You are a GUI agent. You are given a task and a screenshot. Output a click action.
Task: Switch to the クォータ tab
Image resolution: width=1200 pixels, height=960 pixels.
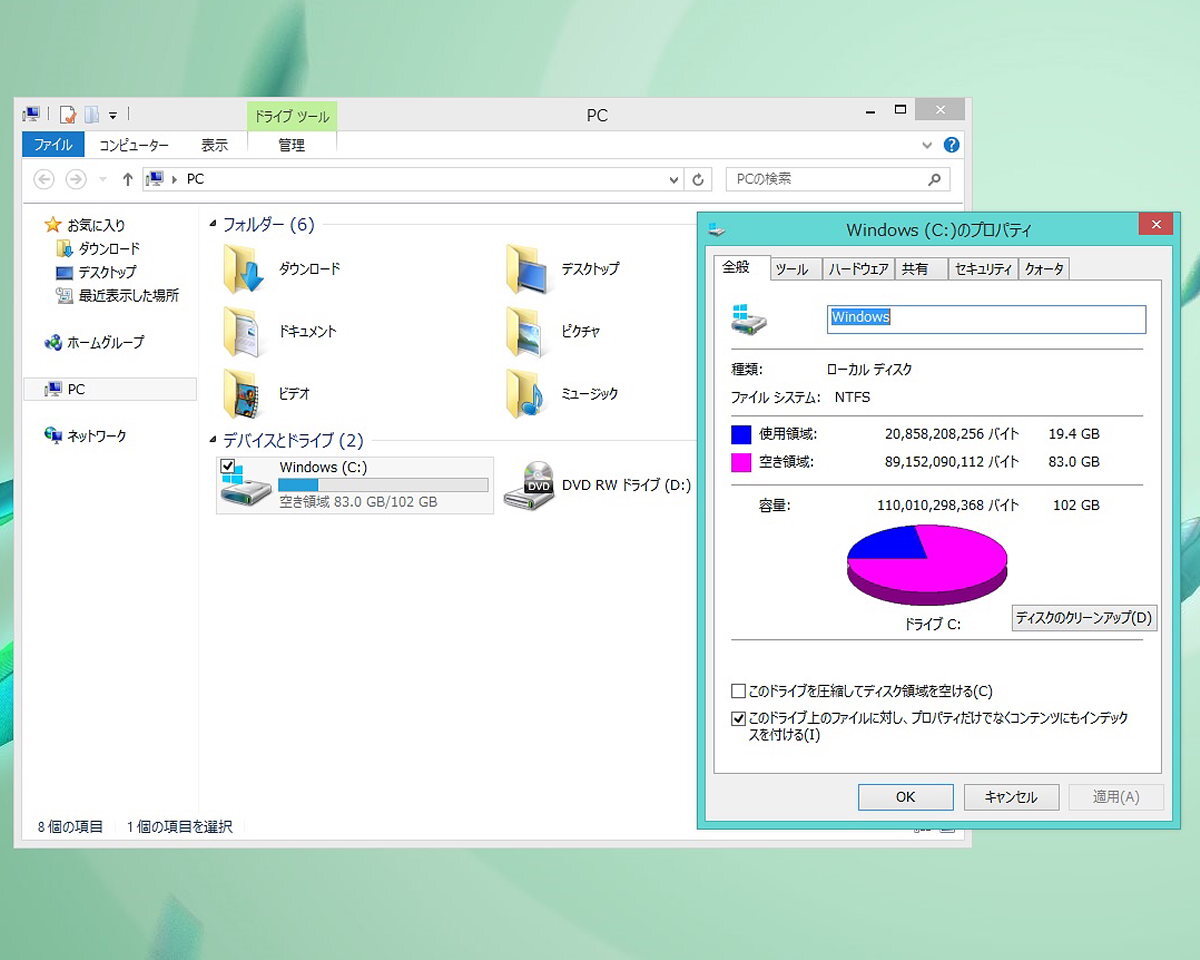(1044, 269)
